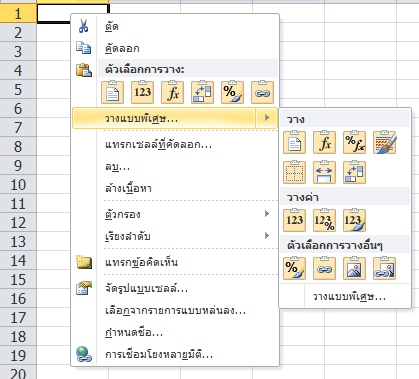Image resolution: width=419 pixels, height=379 pixels.
Task: Select Linked Picture paste icon
Action: (x=384, y=268)
